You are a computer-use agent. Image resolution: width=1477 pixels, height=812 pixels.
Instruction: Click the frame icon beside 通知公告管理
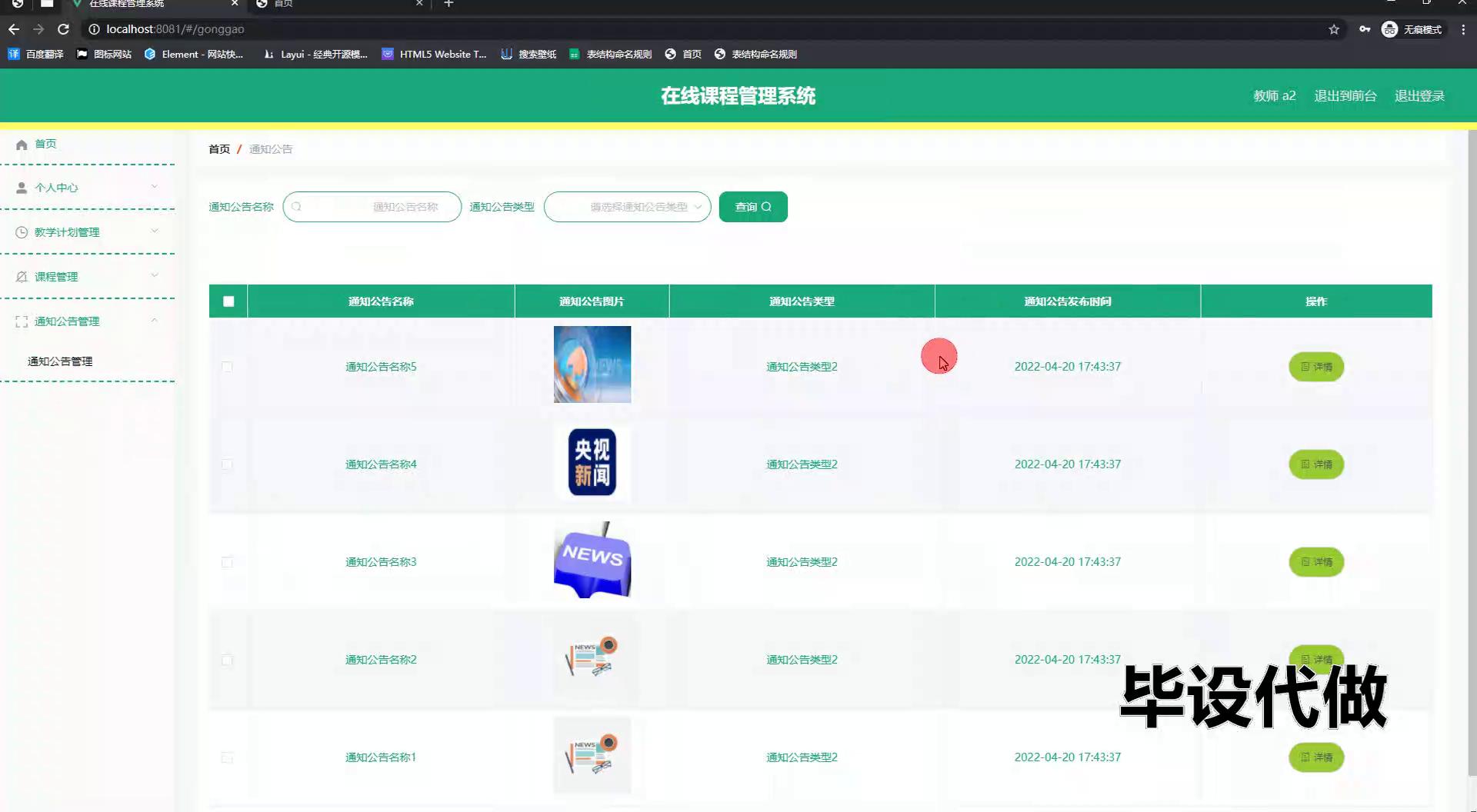22,321
